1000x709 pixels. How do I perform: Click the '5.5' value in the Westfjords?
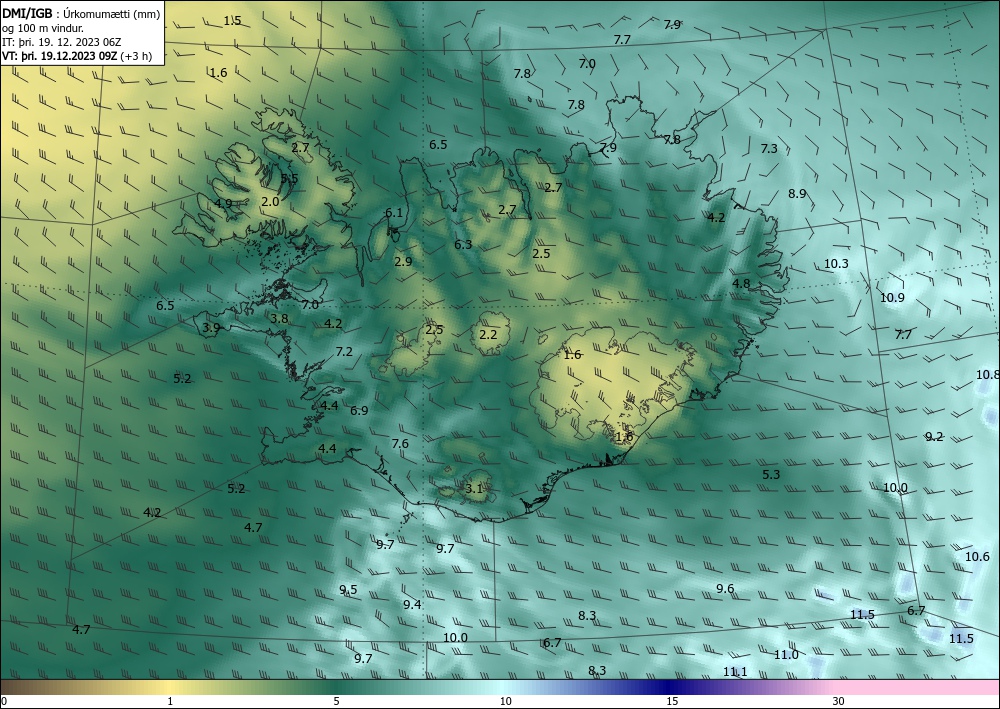[290, 179]
